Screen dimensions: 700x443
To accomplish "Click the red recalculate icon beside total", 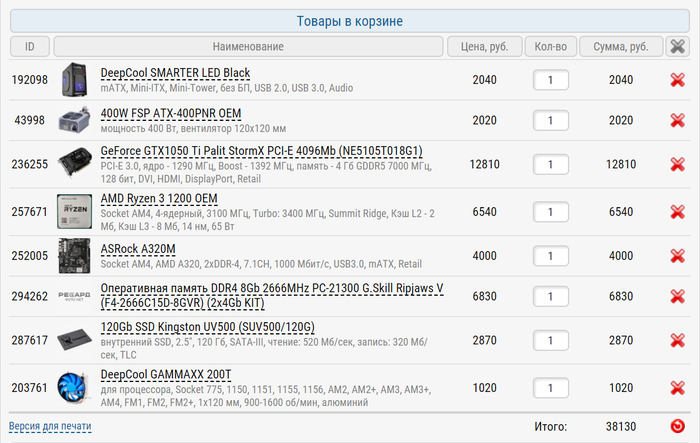I will 677,426.
